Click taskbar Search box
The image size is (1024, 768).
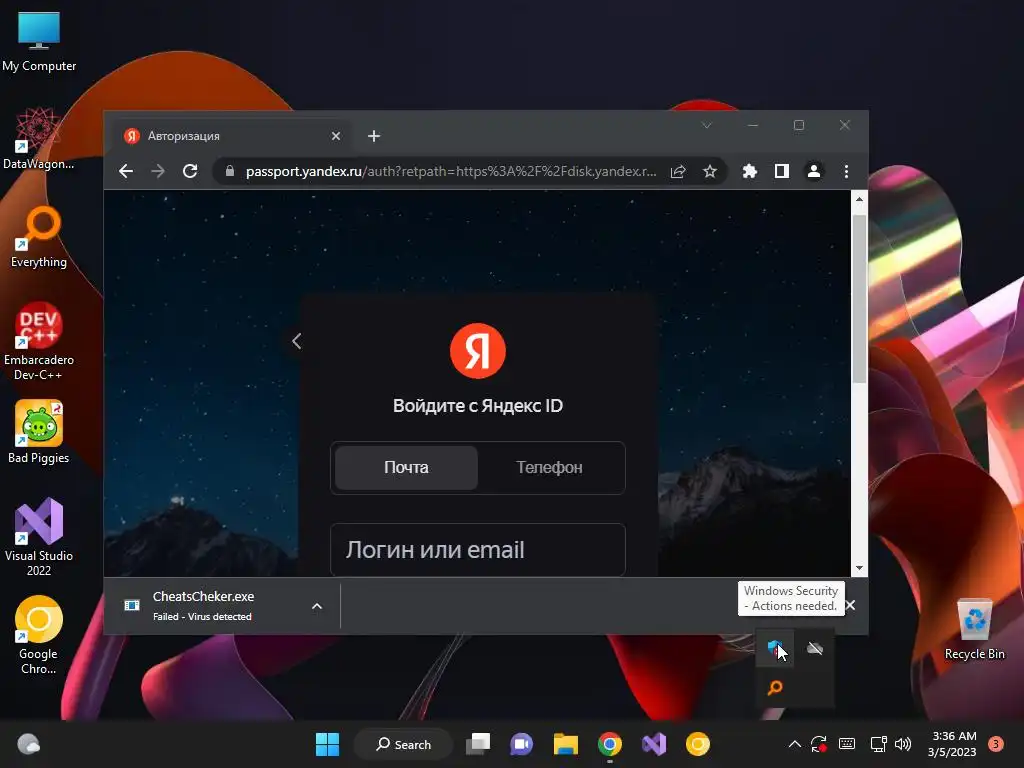tap(404, 744)
